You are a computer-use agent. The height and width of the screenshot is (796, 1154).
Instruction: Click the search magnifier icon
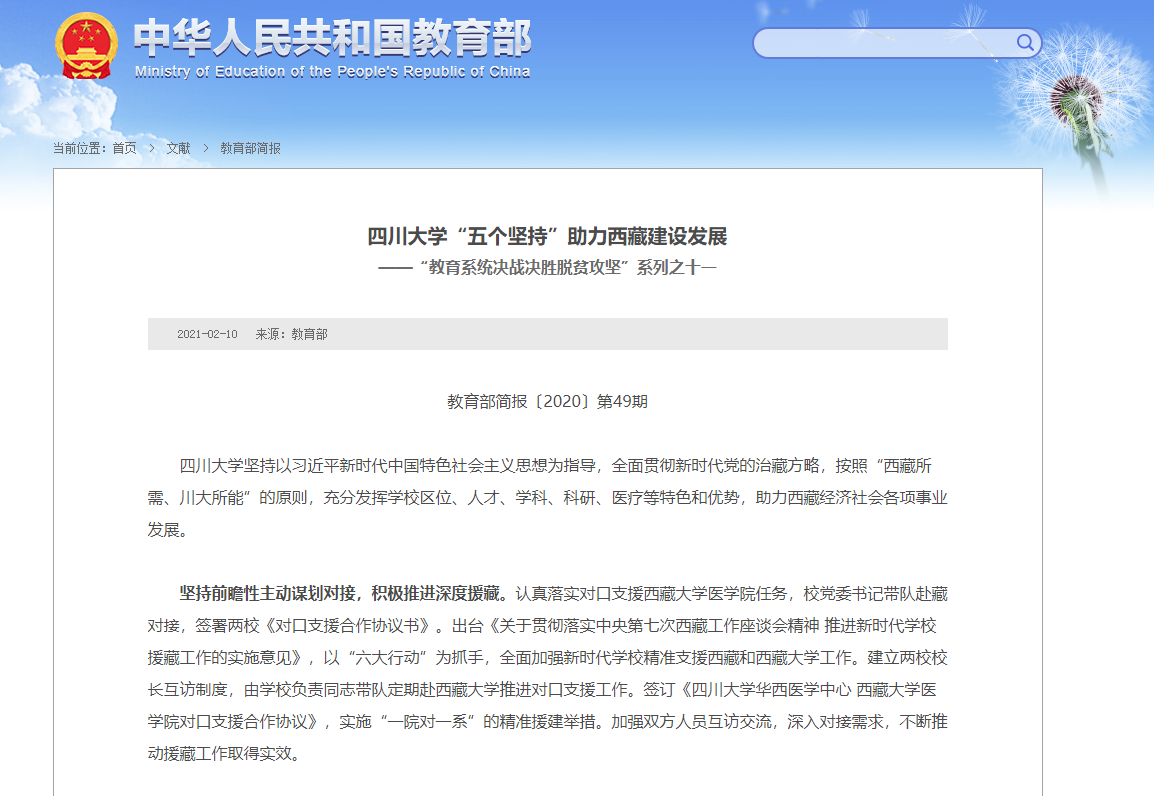tap(1024, 43)
